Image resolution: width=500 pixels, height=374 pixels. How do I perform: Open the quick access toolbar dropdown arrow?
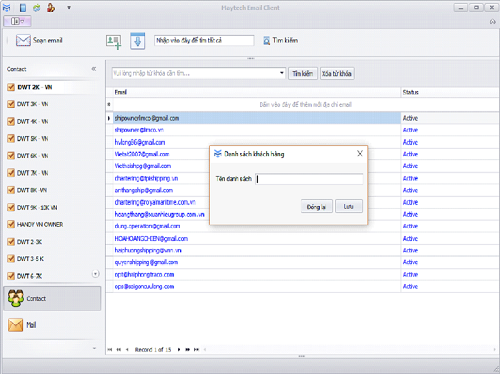pos(69,8)
